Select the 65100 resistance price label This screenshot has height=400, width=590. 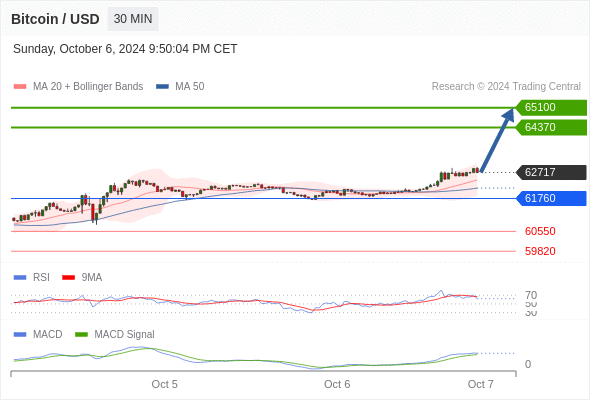(x=551, y=107)
